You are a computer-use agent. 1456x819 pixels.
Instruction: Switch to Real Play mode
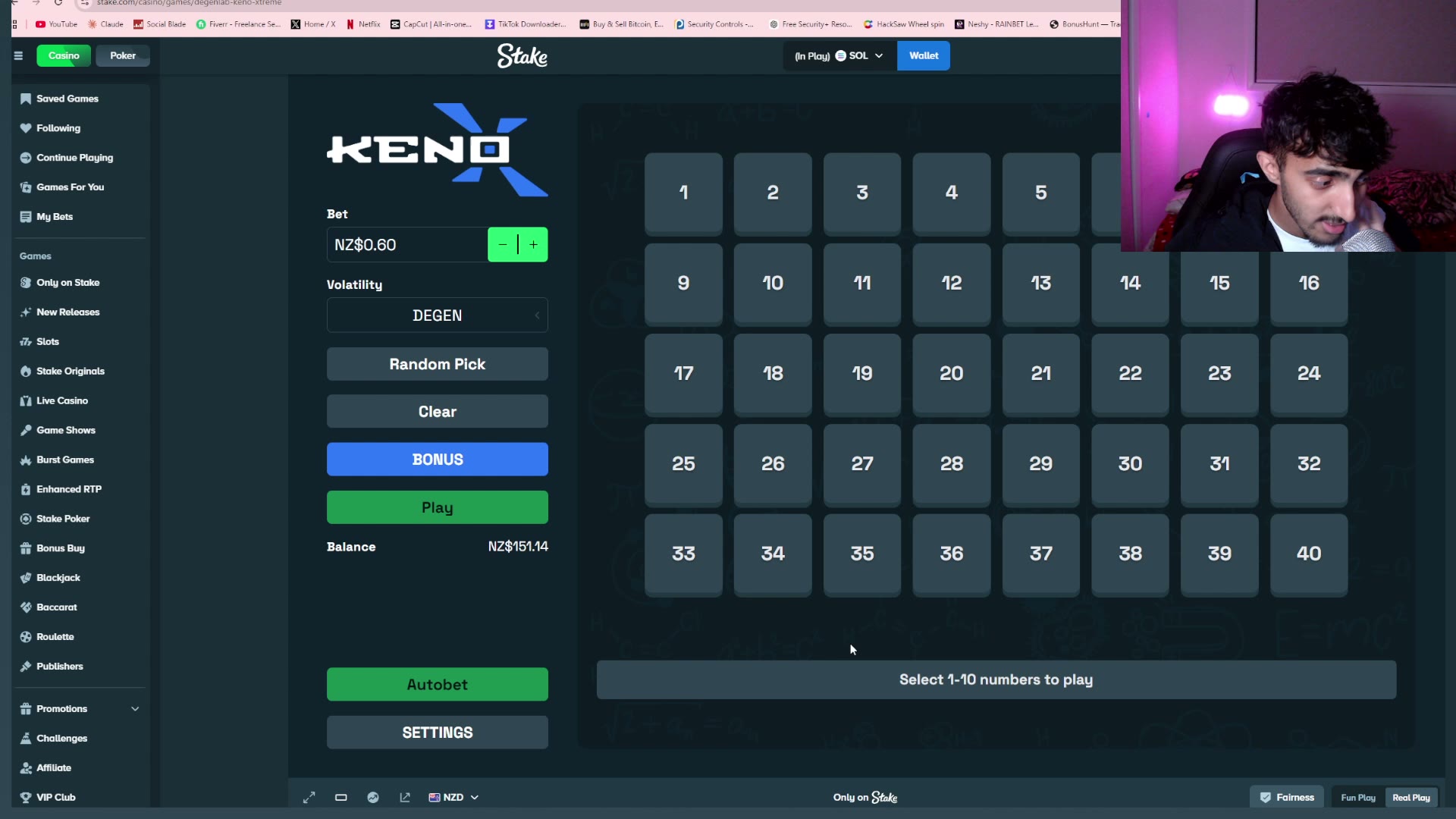click(x=1411, y=798)
